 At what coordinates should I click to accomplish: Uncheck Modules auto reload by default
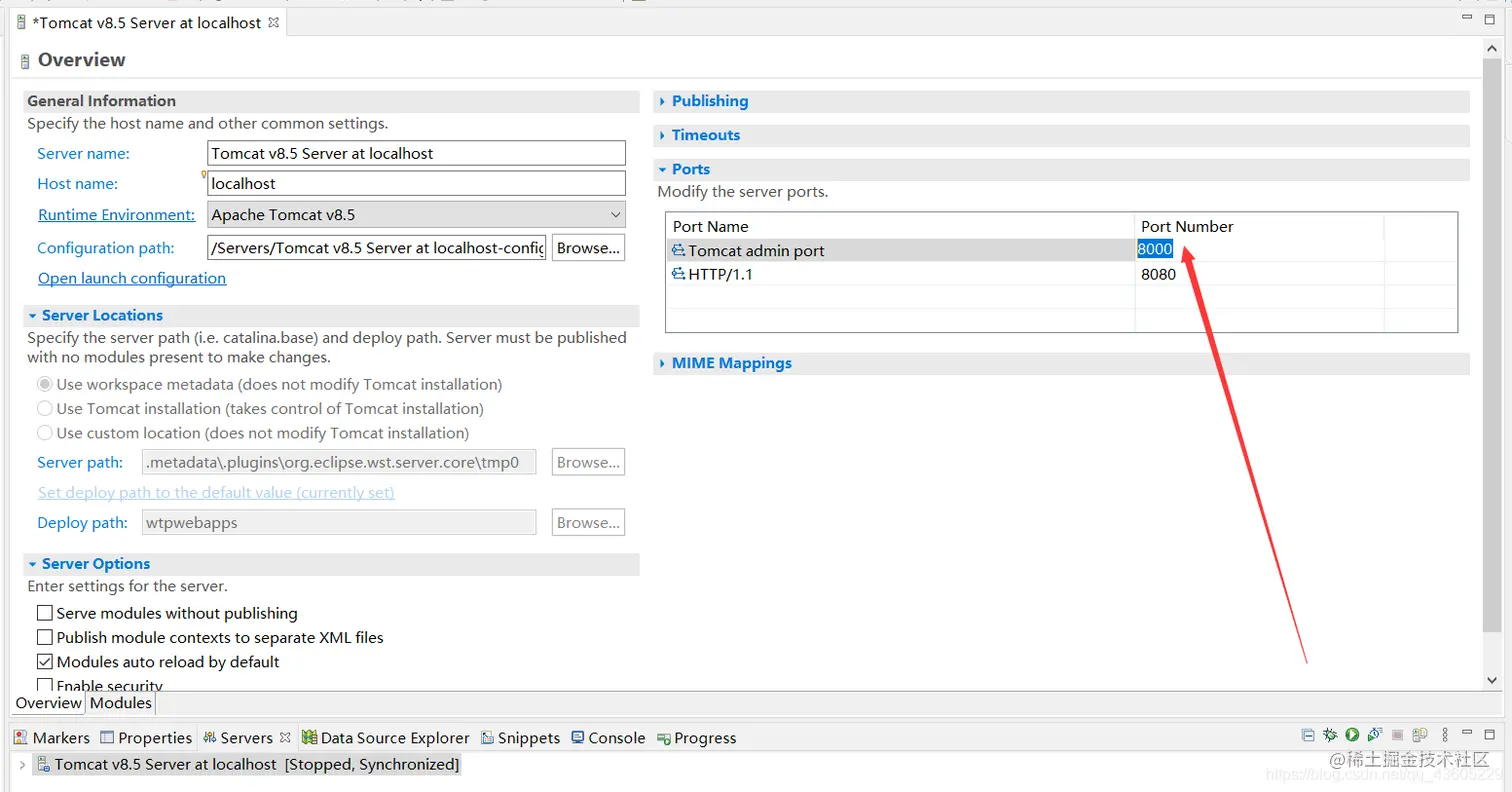45,662
